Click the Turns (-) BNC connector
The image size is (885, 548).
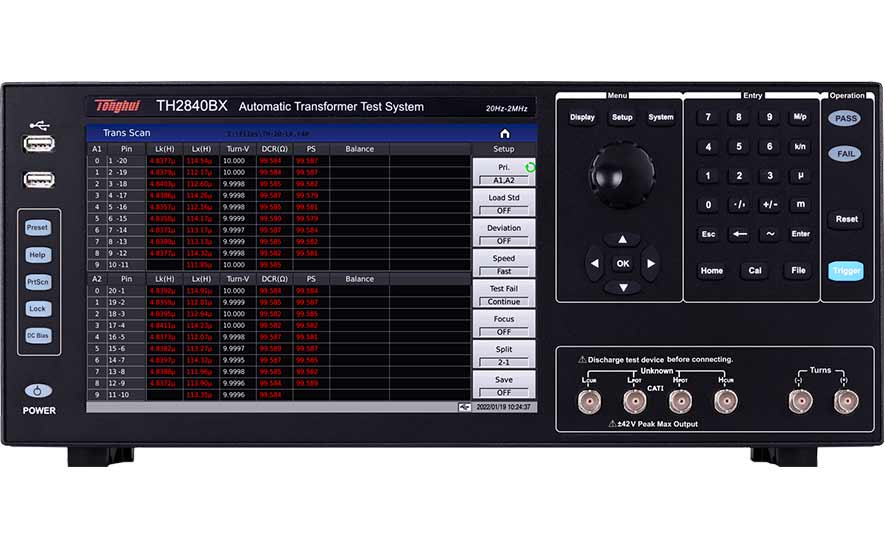[x=800, y=402]
